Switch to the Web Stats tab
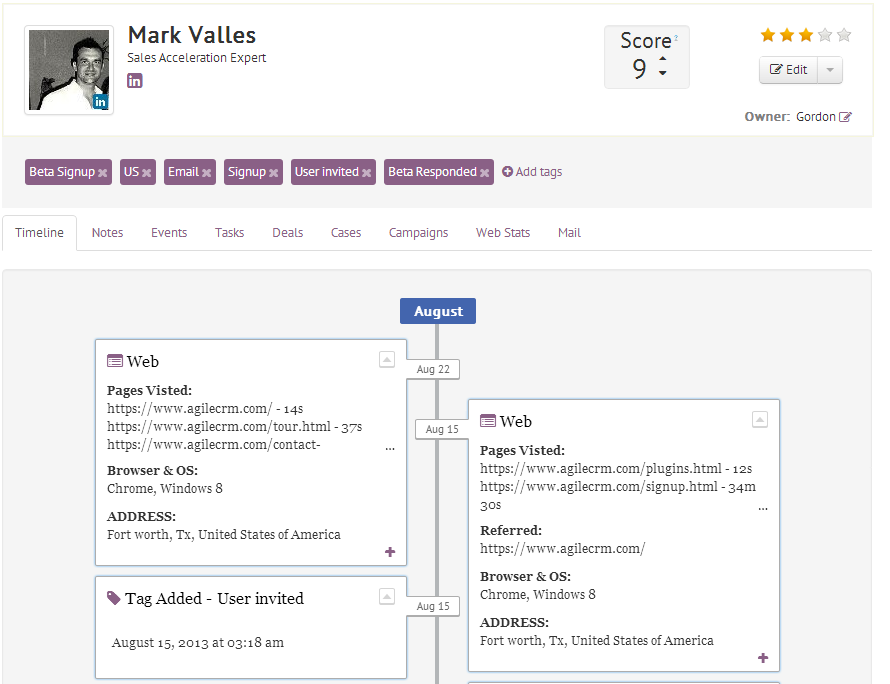Screen dimensions: 890x684 tap(502, 232)
